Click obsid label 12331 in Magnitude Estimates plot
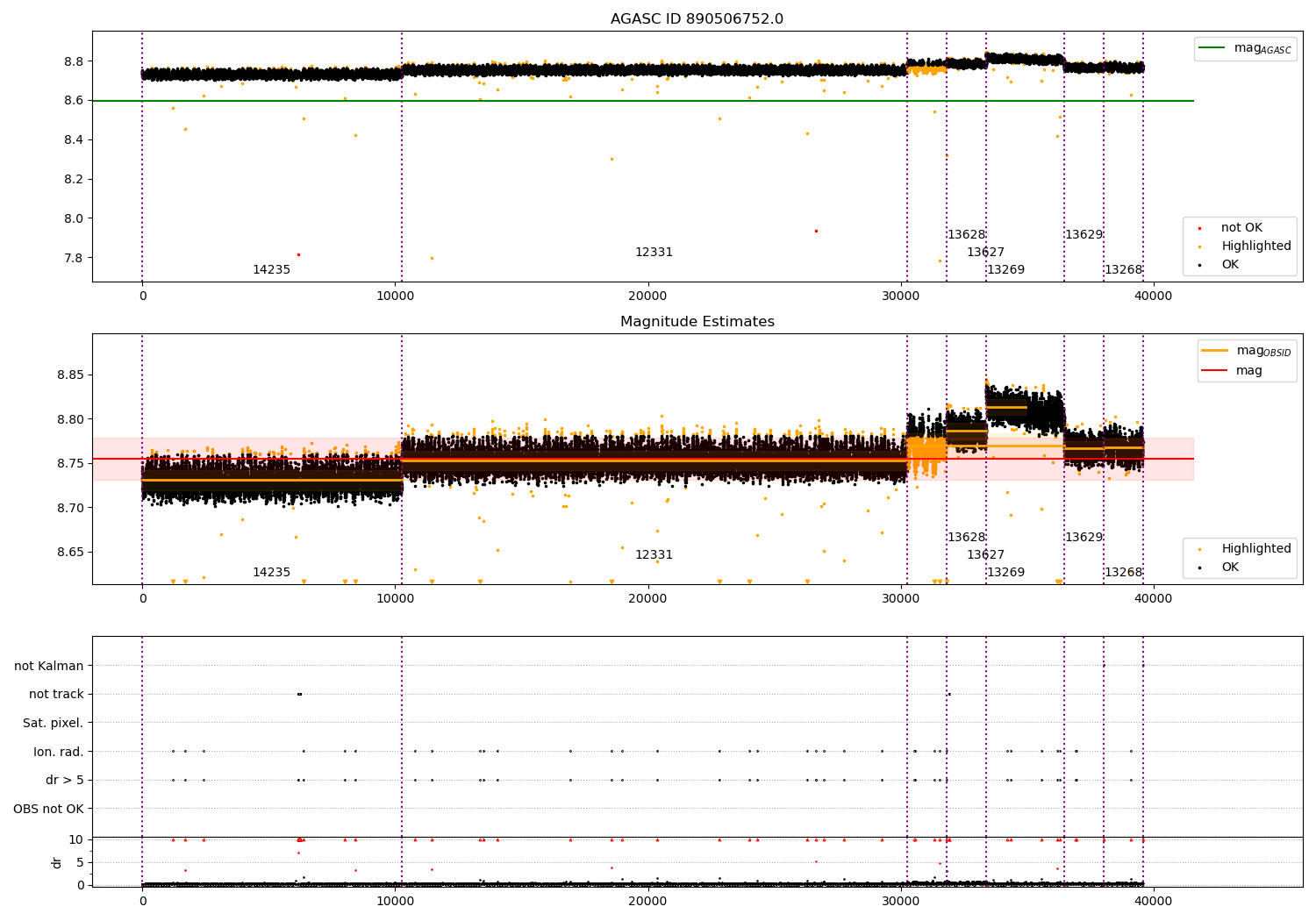Image resolution: width=1316 pixels, height=921 pixels. tap(654, 554)
